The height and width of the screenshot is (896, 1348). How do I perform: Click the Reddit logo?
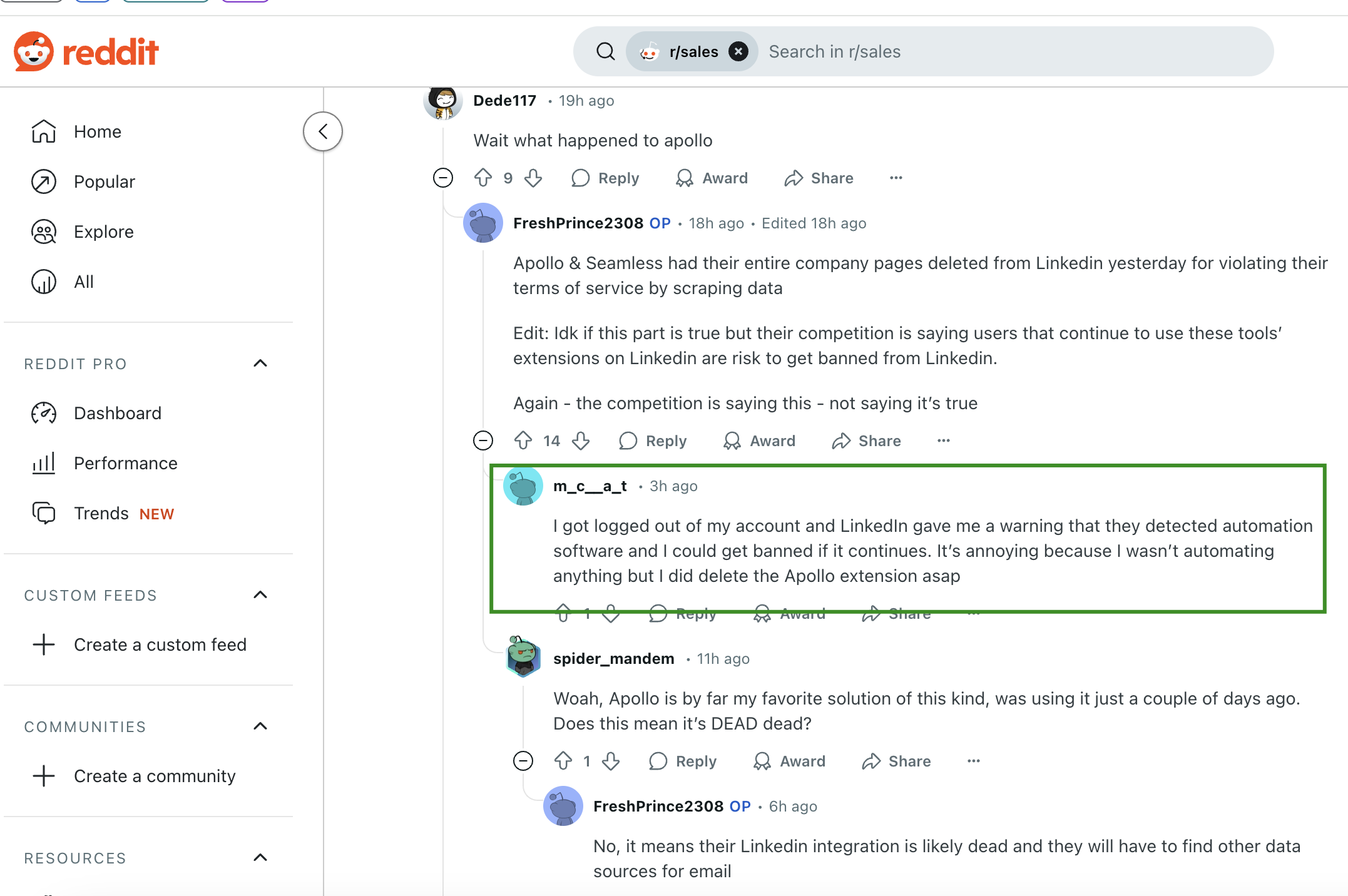(86, 51)
